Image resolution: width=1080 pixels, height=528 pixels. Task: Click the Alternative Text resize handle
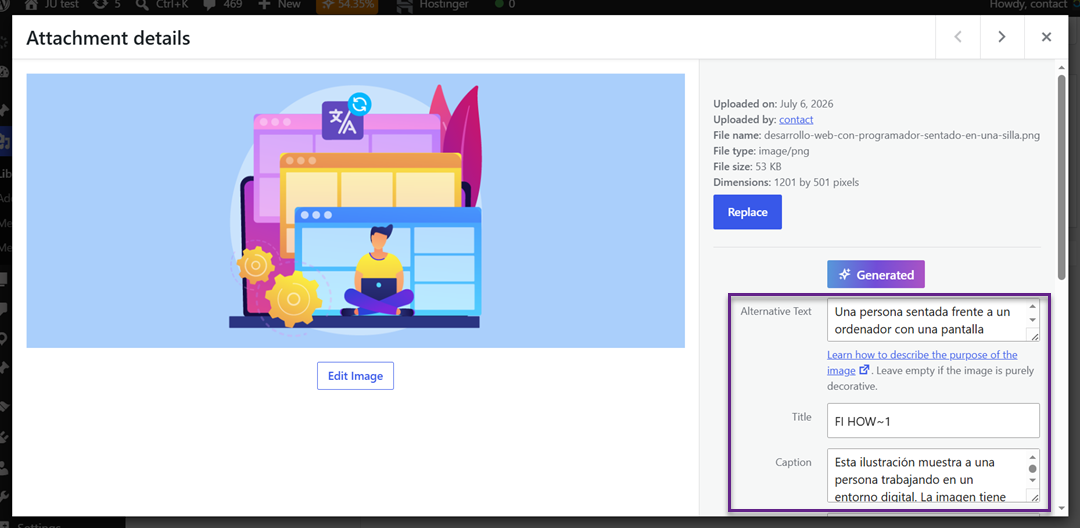point(1033,335)
